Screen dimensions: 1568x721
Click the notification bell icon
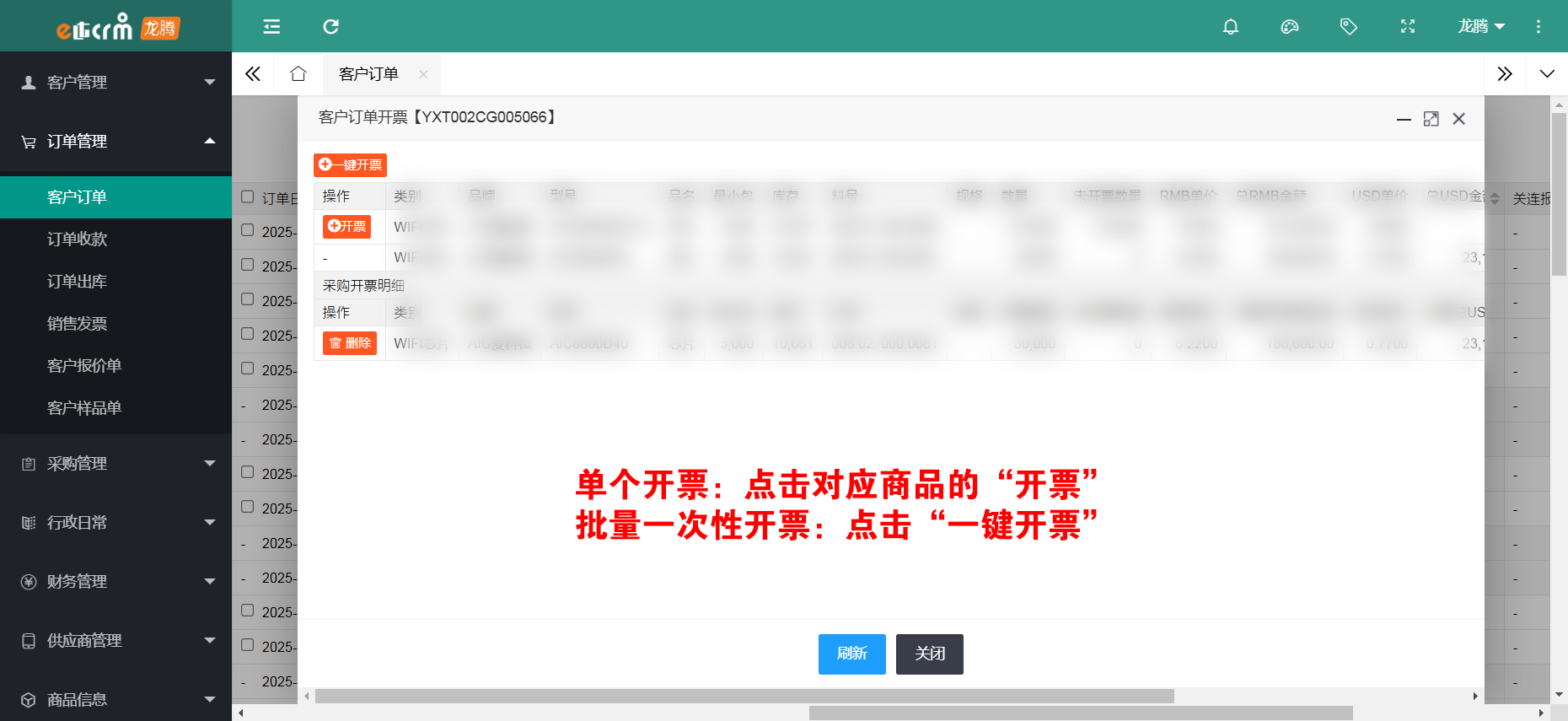tap(1230, 27)
